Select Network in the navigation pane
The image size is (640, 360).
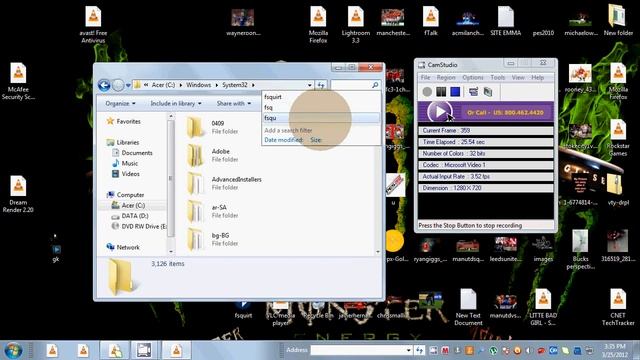coord(128,247)
